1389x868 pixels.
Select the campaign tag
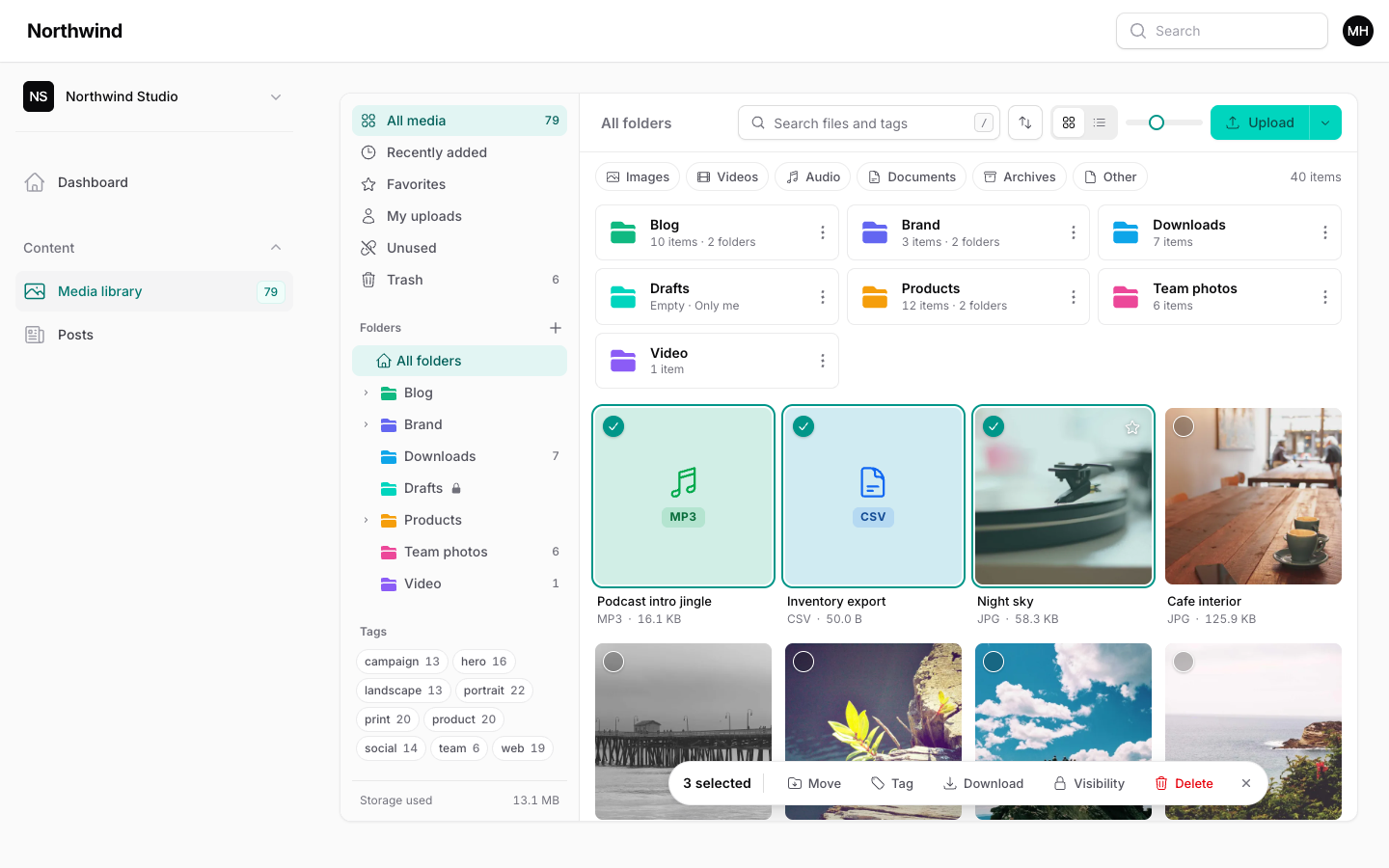[x=401, y=662]
